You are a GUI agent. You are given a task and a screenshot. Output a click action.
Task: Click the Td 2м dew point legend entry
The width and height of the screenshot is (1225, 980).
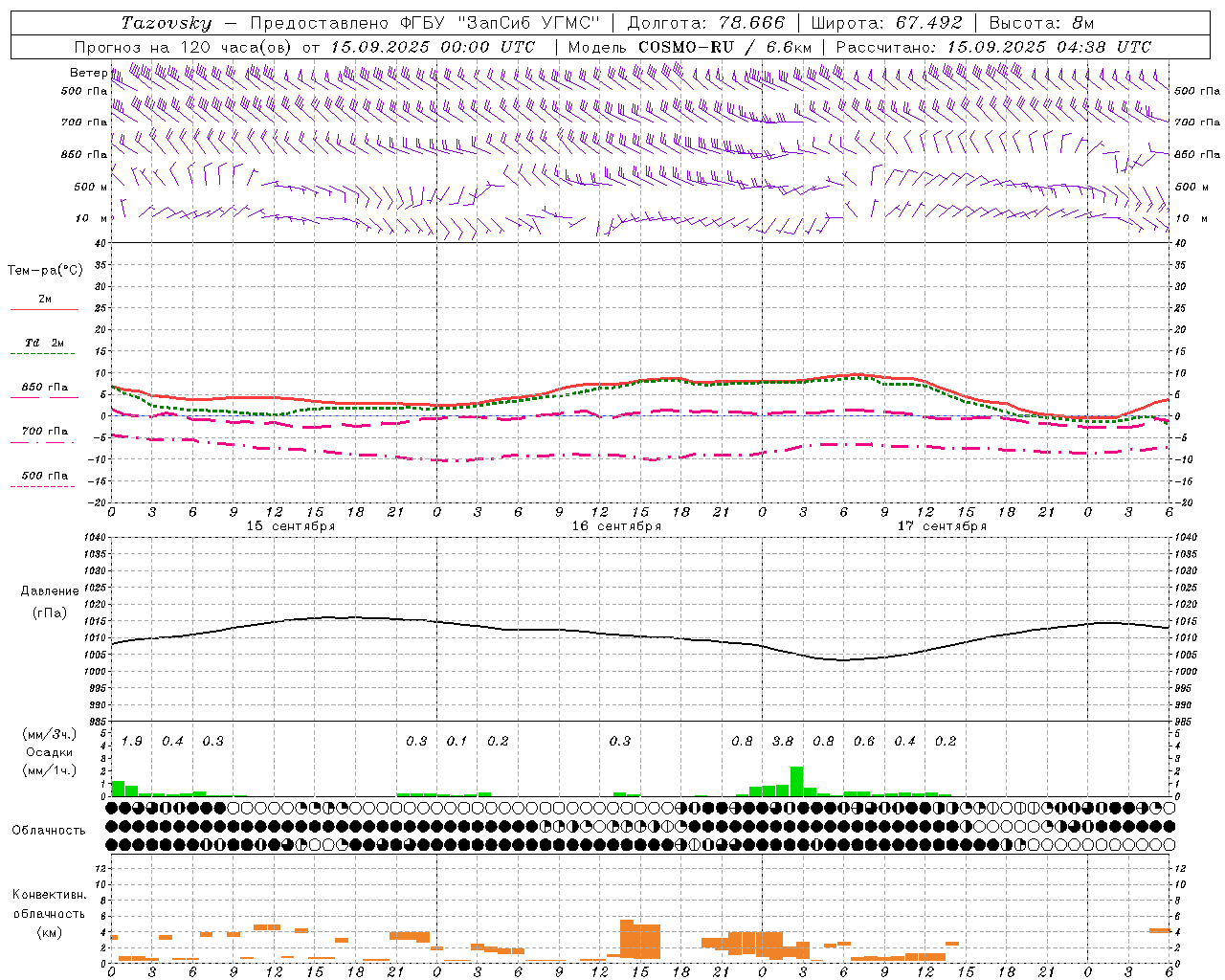[x=44, y=343]
